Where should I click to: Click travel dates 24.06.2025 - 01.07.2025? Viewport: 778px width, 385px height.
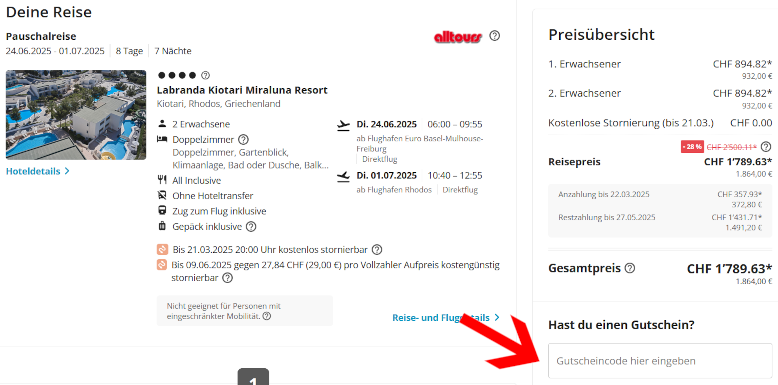[55, 51]
